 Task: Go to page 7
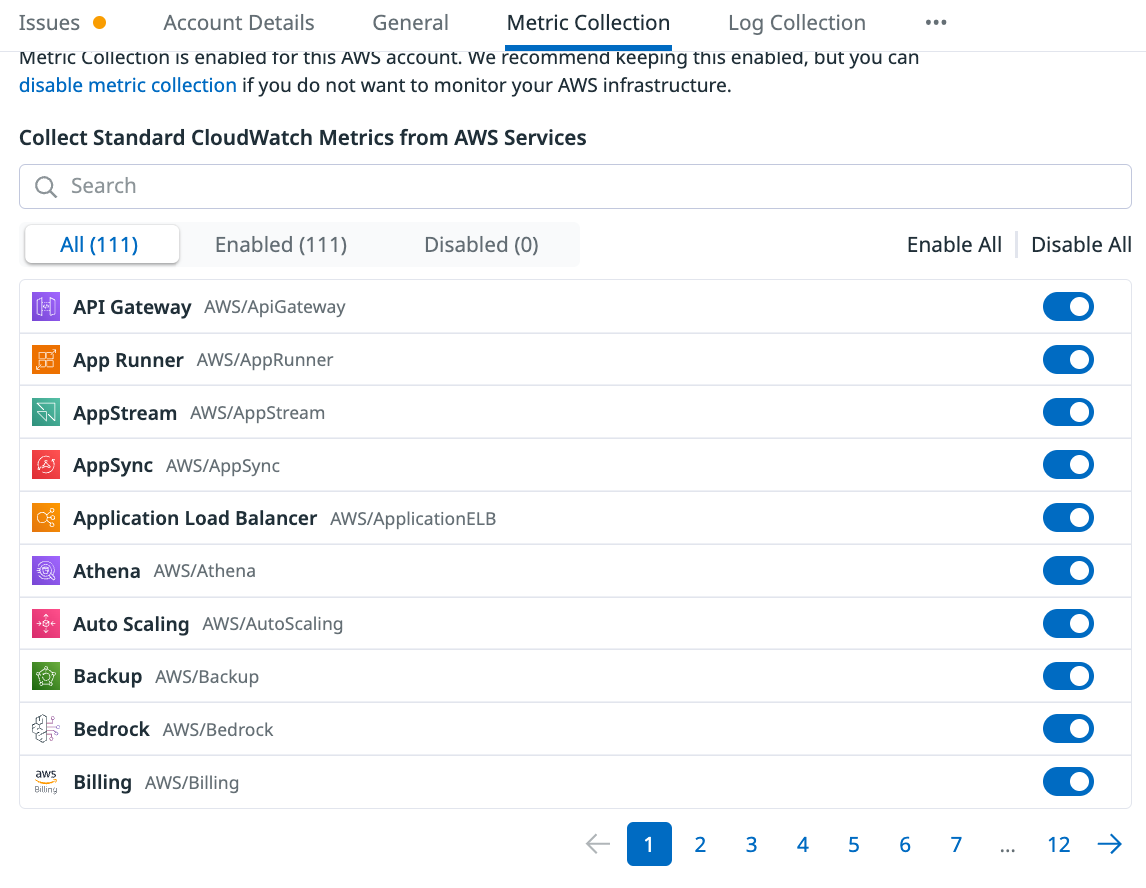(956, 844)
